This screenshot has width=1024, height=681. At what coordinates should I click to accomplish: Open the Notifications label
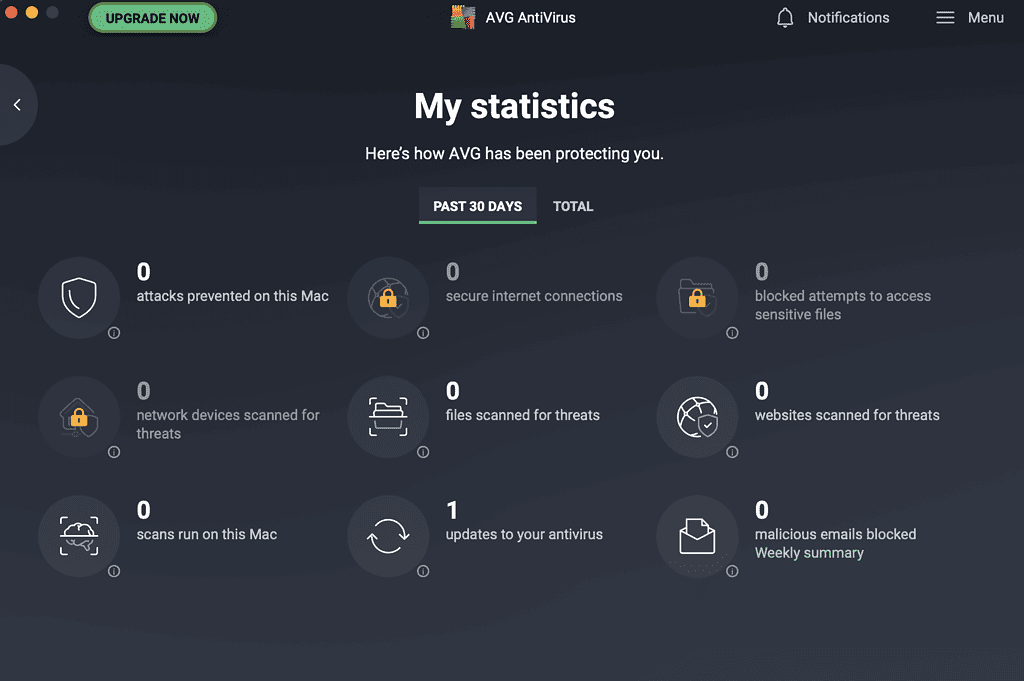(848, 18)
